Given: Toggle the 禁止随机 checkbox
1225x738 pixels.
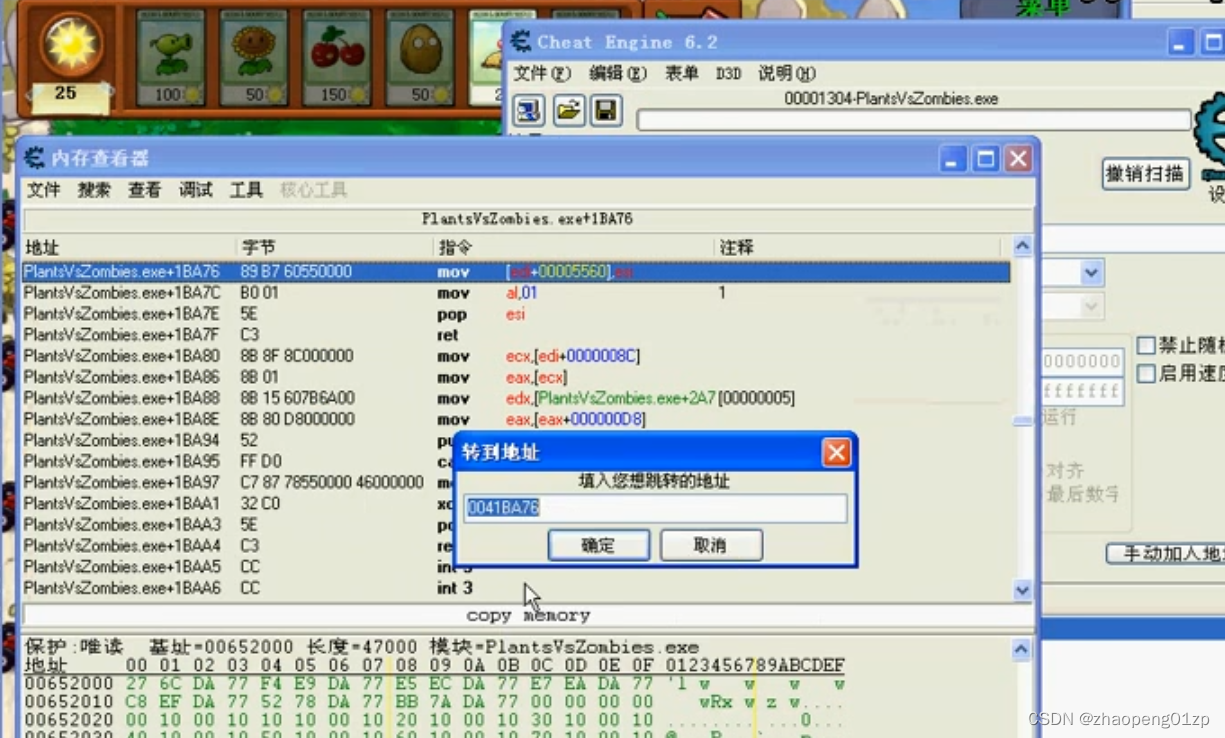Looking at the screenshot, I should click(x=1146, y=346).
